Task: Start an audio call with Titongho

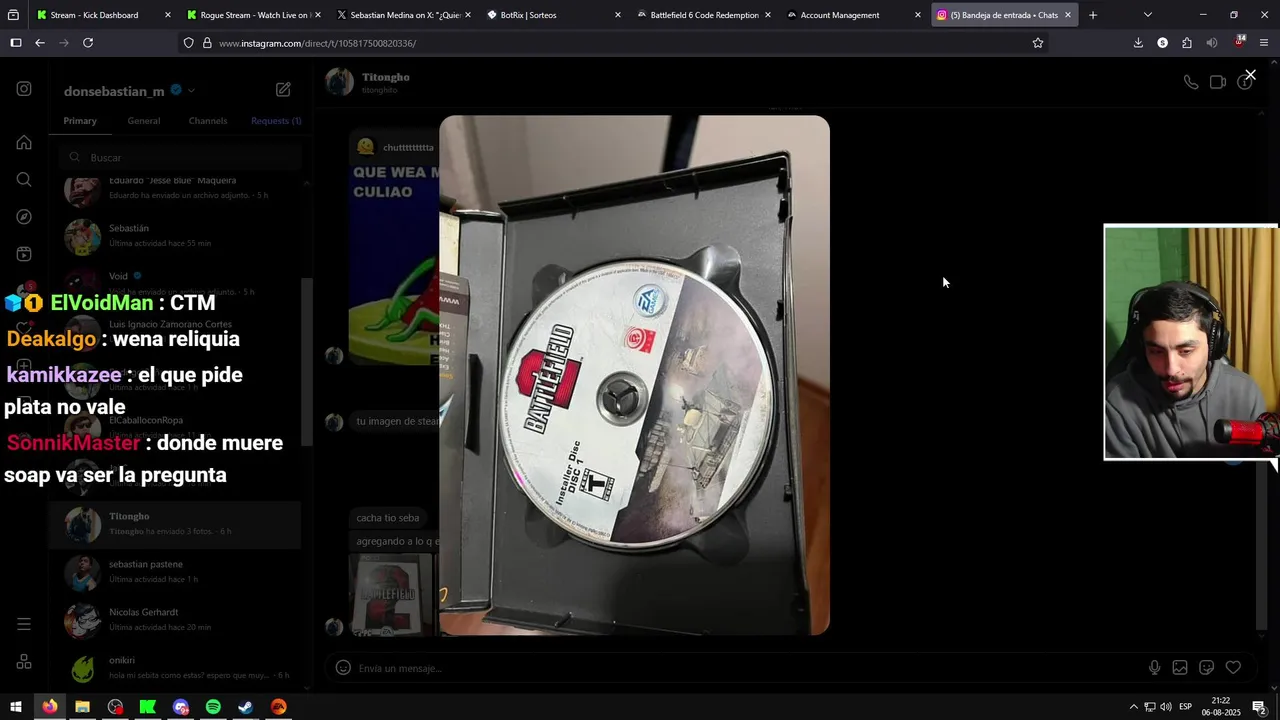Action: 1190,82
